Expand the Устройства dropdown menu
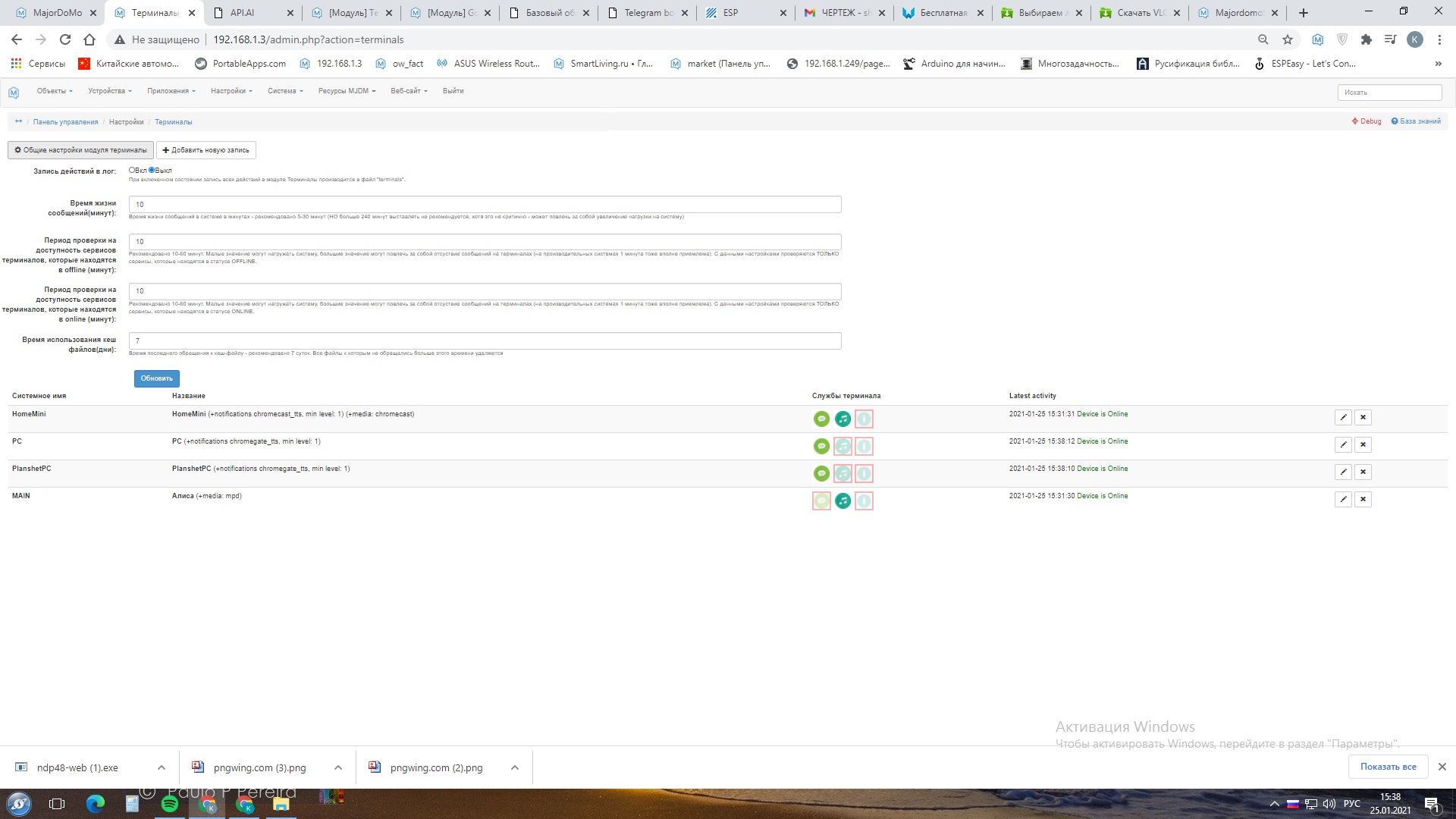 (x=109, y=91)
